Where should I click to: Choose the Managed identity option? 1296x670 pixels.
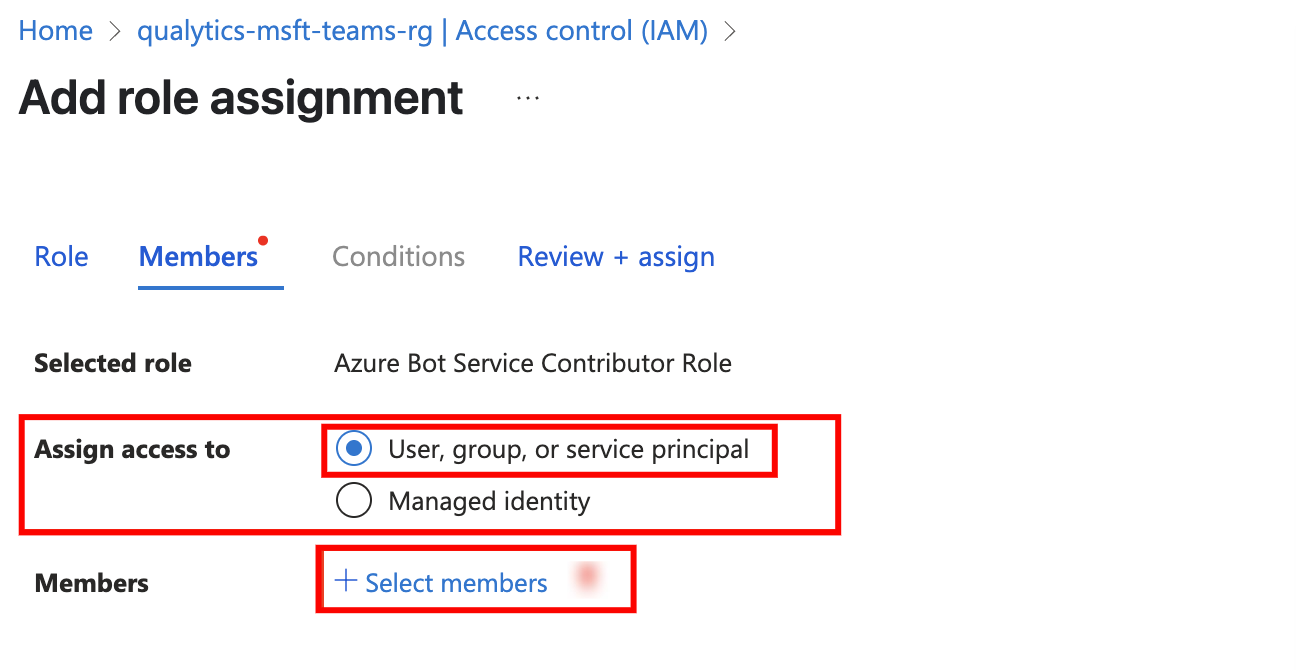pyautogui.click(x=354, y=500)
